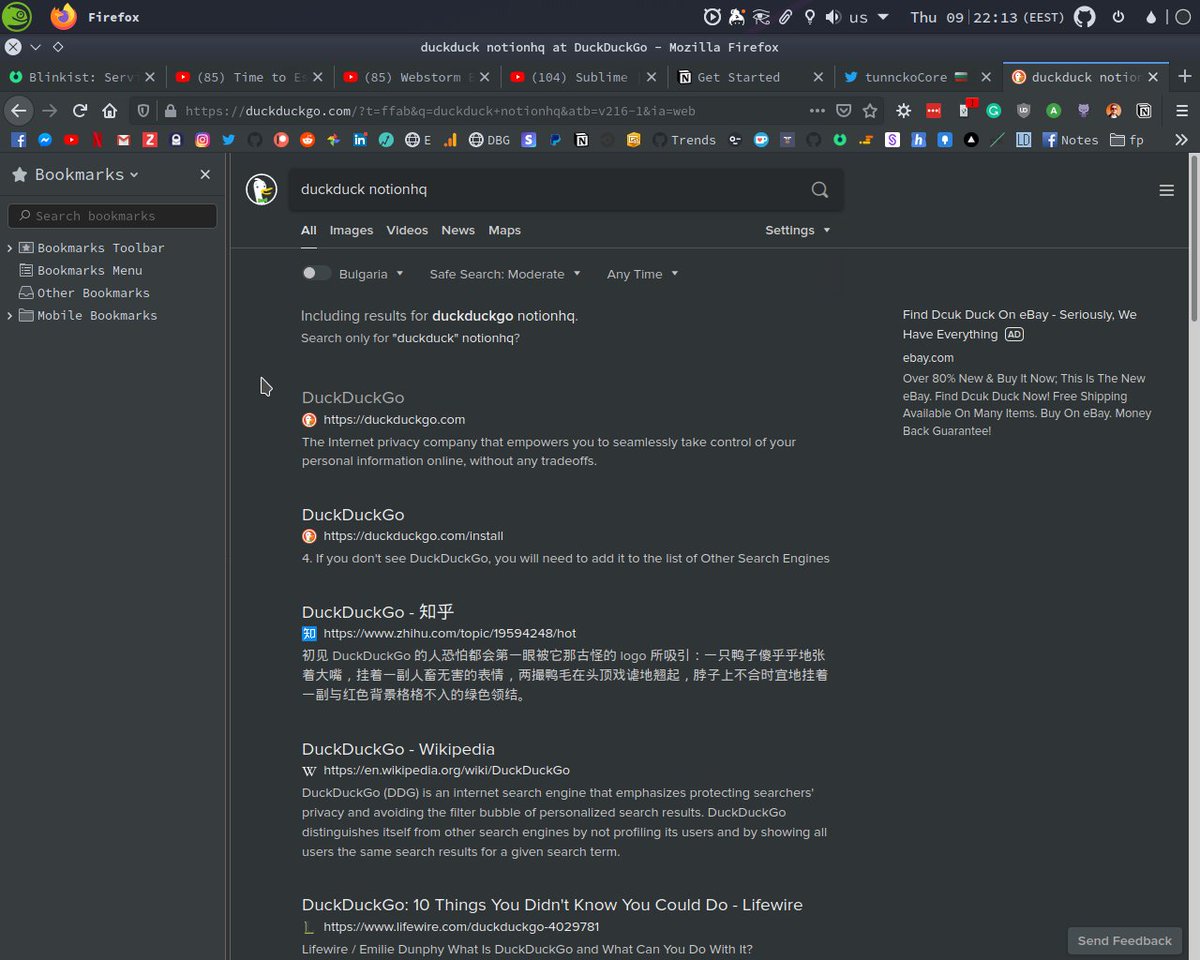Screen dimensions: 1200x960
Task: Save page to Pocket icon
Action: tap(844, 110)
